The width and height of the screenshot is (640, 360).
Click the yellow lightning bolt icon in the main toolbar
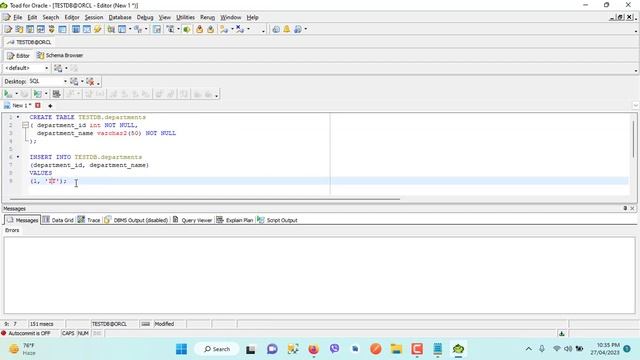[x=98, y=29]
